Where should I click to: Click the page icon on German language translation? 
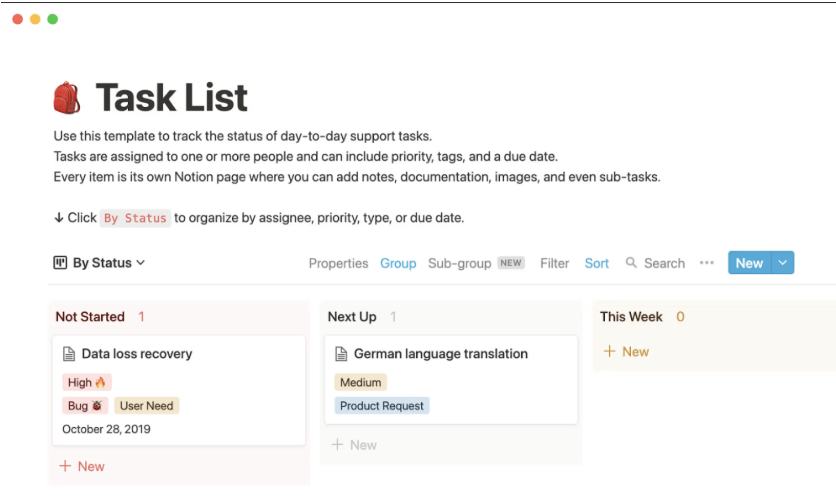pyautogui.click(x=341, y=354)
